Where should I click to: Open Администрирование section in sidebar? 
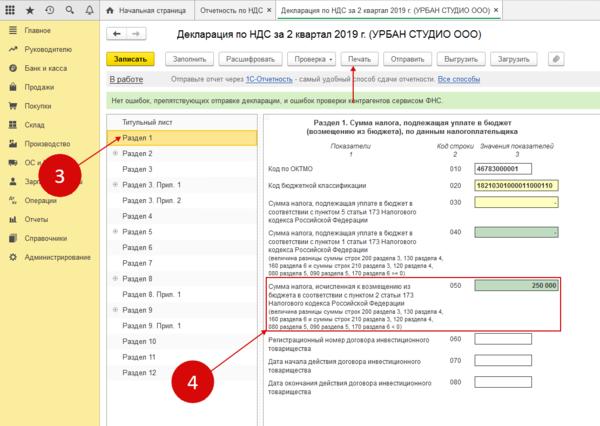click(57, 257)
